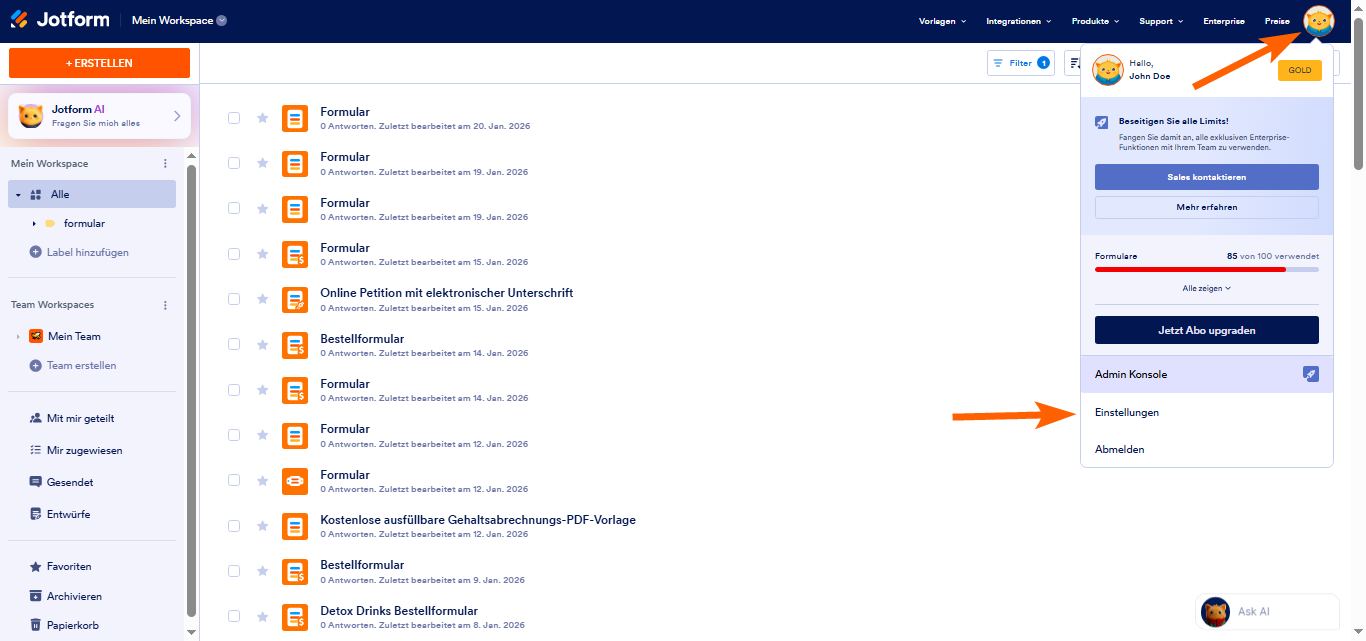This screenshot has width=1366, height=641.
Task: Select checkbox for Online Petition form
Action: (234, 299)
